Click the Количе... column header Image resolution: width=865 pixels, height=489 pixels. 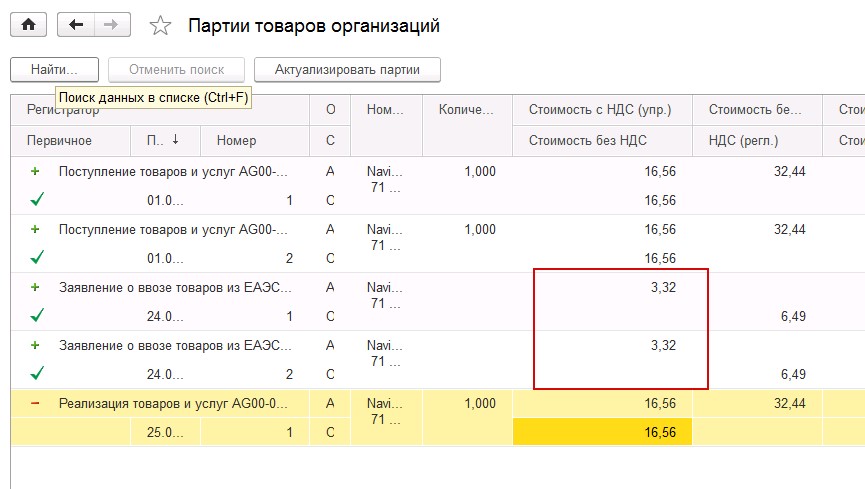coord(467,110)
